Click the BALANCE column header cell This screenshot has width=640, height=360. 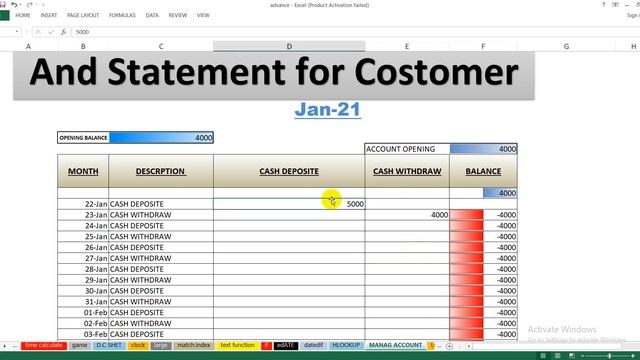(x=483, y=171)
